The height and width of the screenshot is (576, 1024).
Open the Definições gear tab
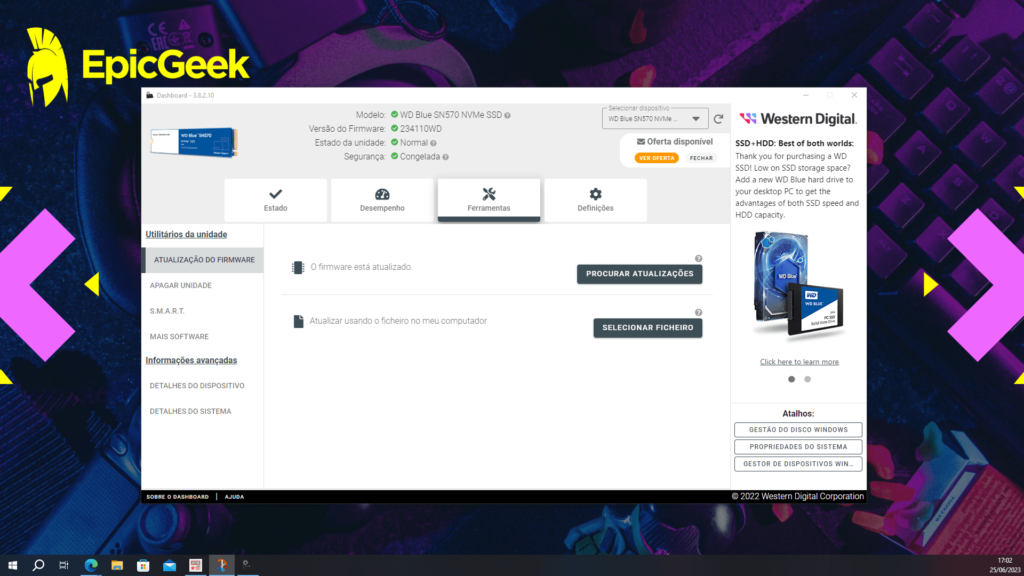[x=595, y=200]
